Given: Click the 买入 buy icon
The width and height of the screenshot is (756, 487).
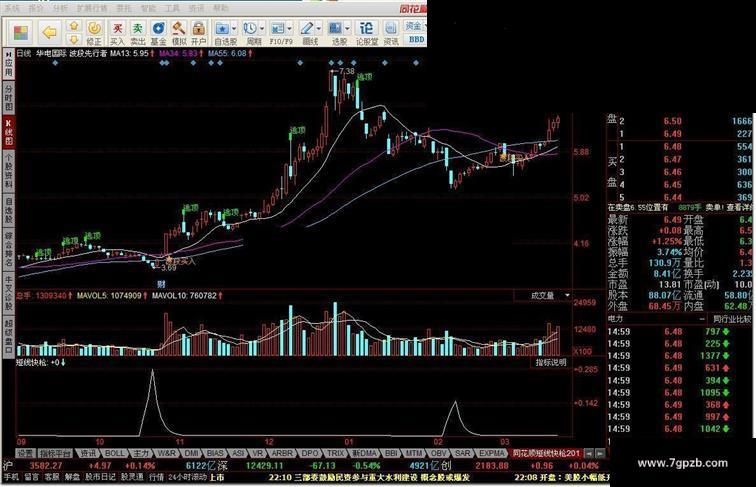Looking at the screenshot, I should click(117, 32).
